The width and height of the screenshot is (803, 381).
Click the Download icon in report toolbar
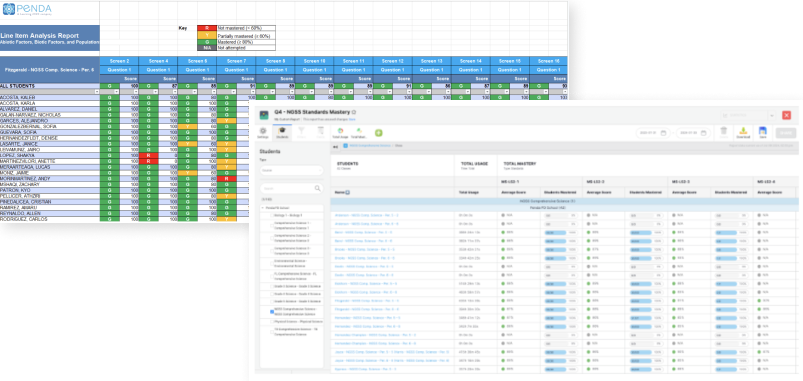coord(743,133)
